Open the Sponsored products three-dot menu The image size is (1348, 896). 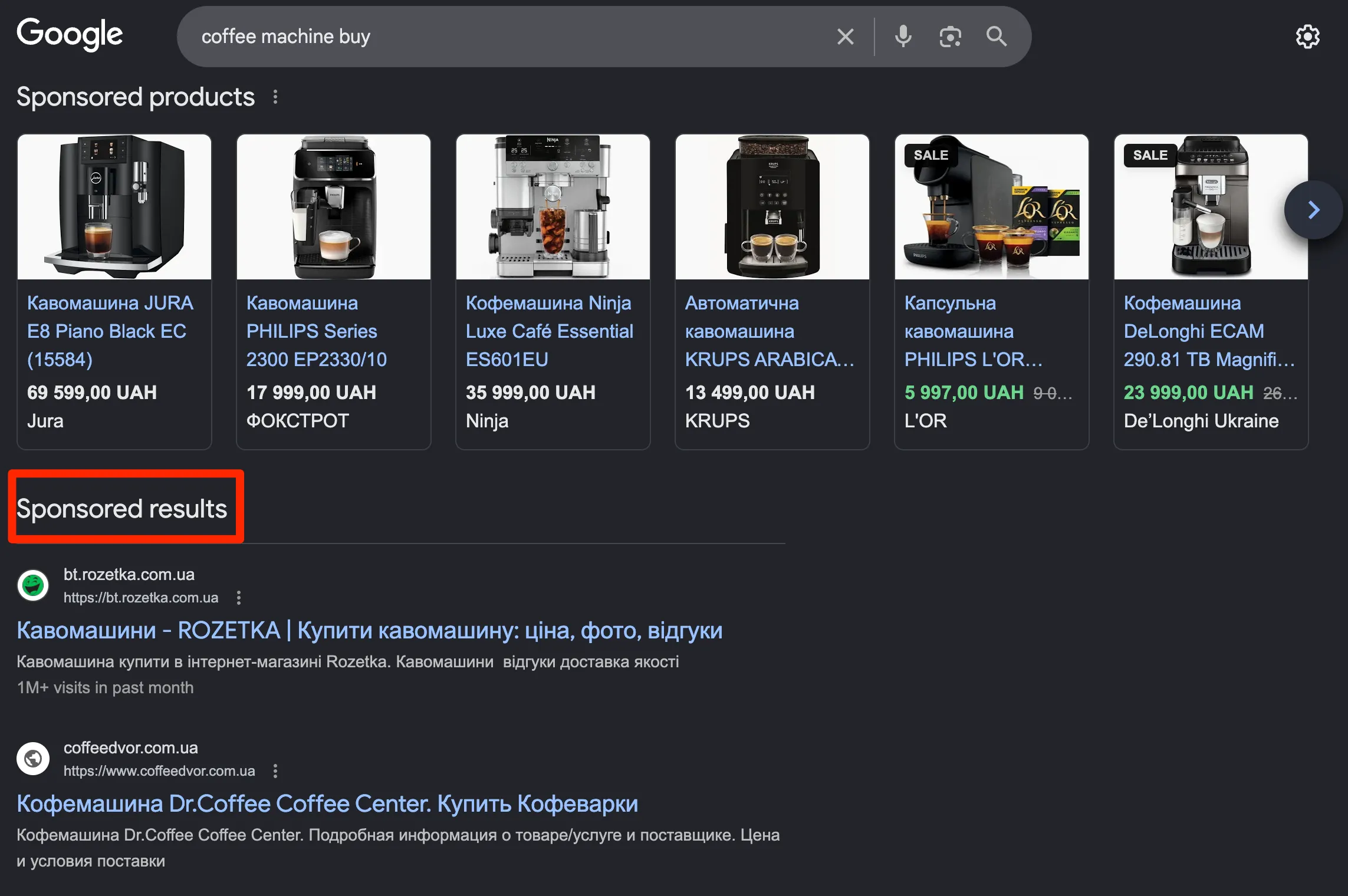click(275, 97)
